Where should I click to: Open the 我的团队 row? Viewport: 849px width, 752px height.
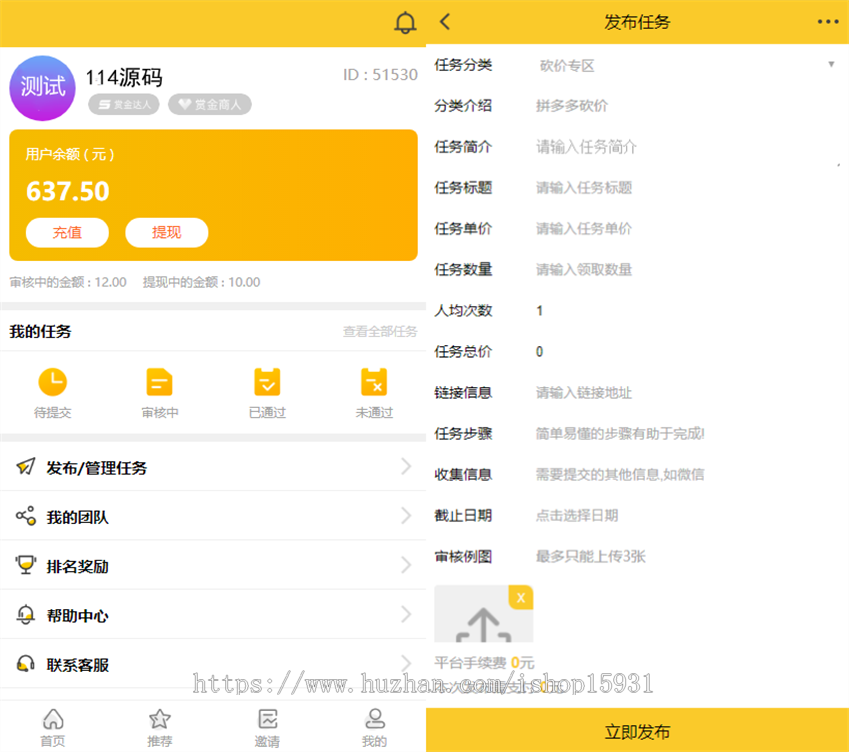(x=212, y=516)
